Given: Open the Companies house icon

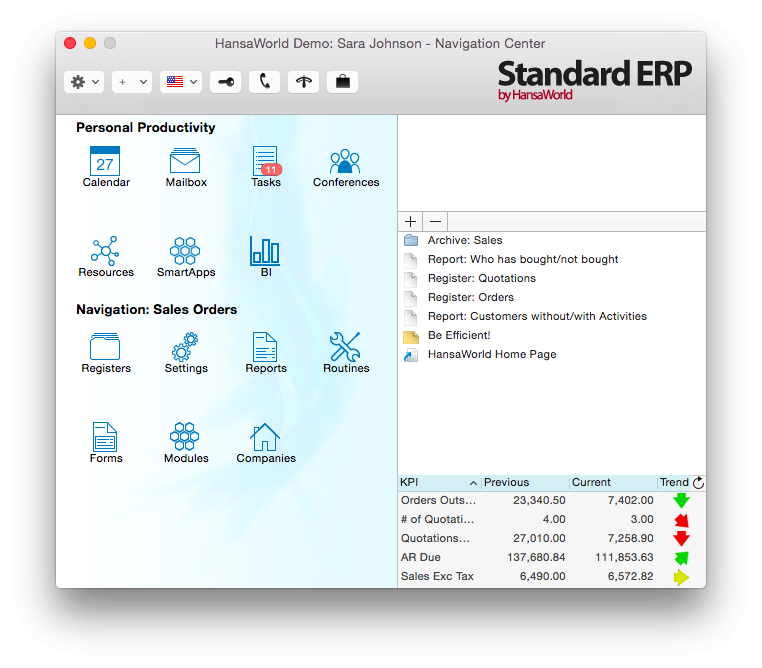Looking at the screenshot, I should click(x=265, y=443).
